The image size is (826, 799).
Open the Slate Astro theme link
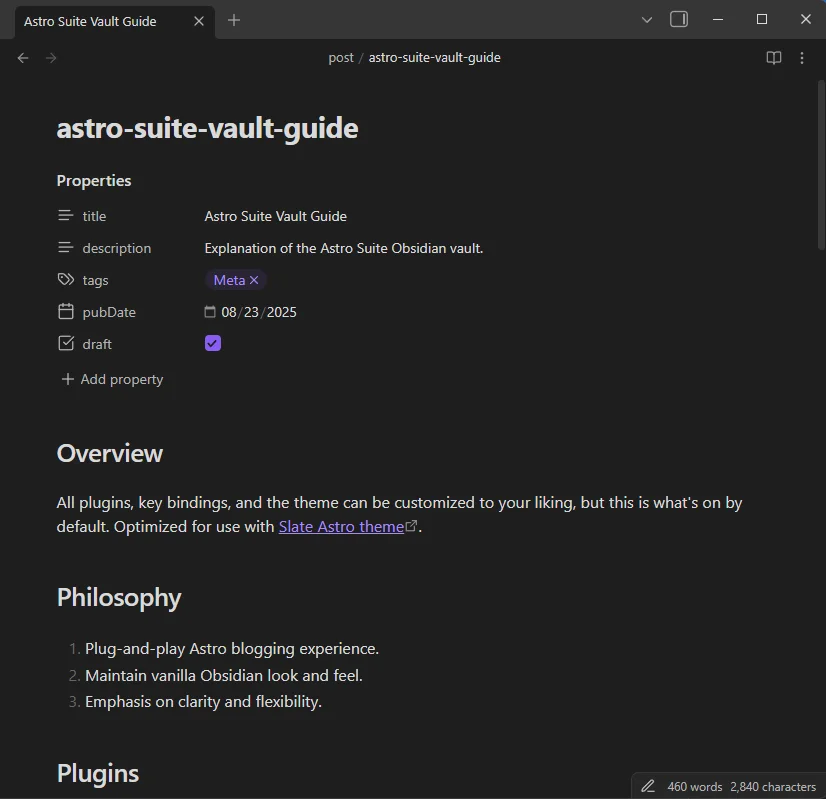[x=341, y=526]
